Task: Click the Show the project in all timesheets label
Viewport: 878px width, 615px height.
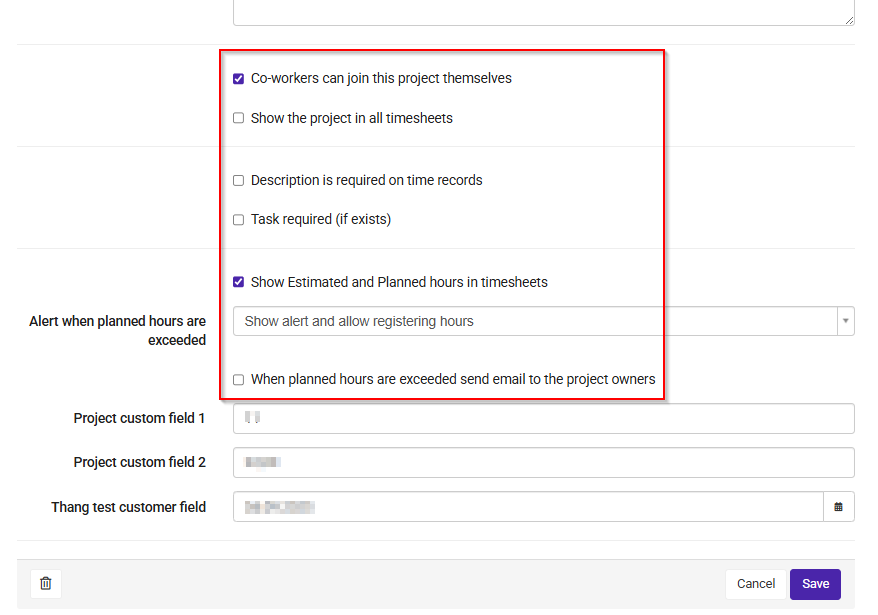Action: point(352,118)
